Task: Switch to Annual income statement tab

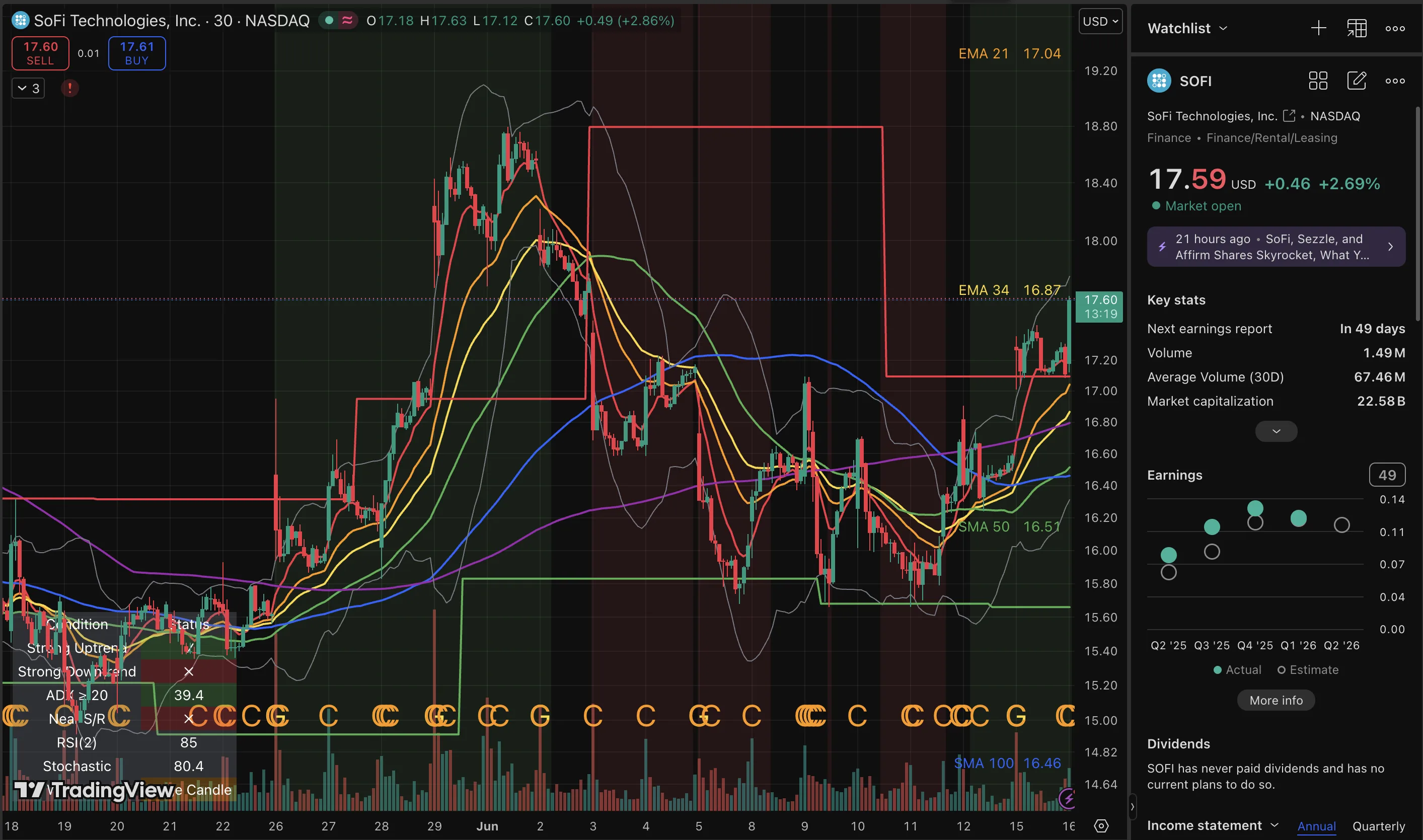Action: [x=1316, y=826]
